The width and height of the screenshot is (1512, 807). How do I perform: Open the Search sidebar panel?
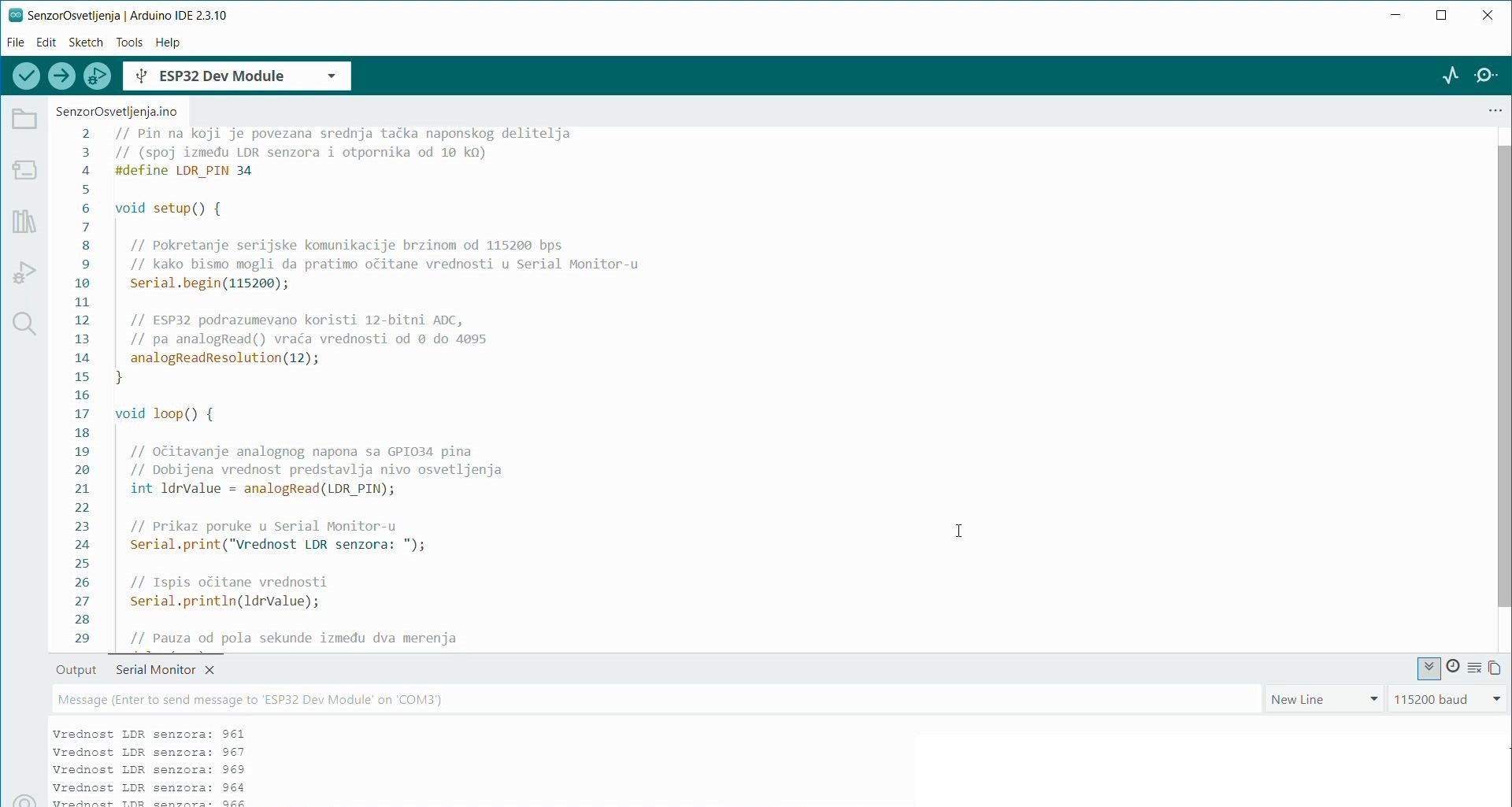(x=24, y=324)
